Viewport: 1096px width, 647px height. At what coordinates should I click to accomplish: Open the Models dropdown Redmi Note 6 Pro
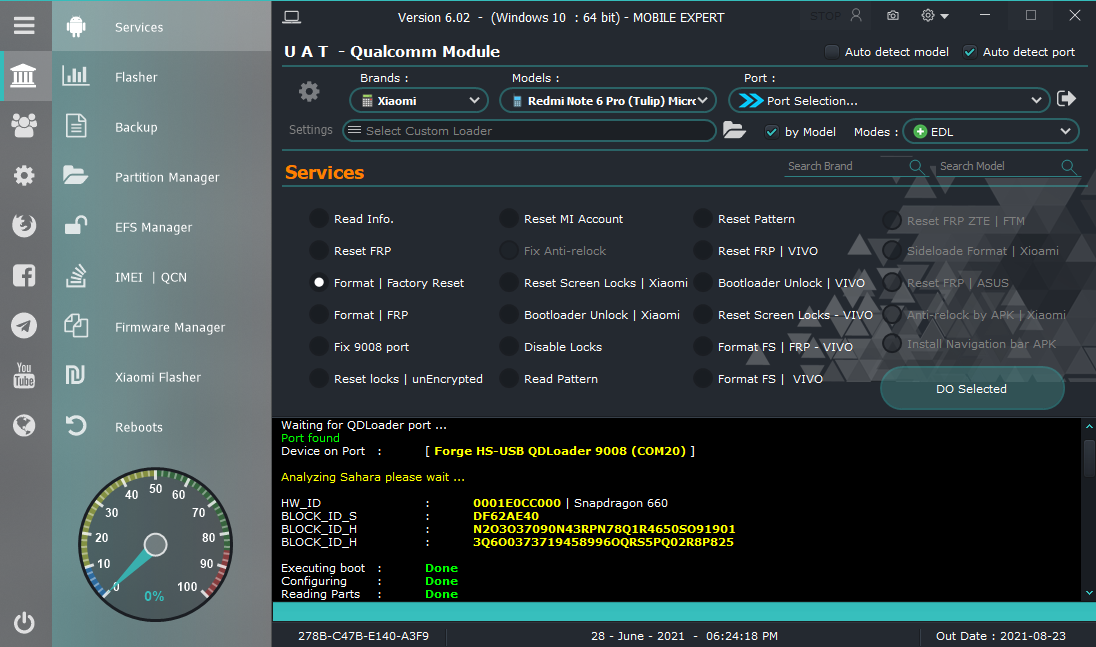coord(607,101)
